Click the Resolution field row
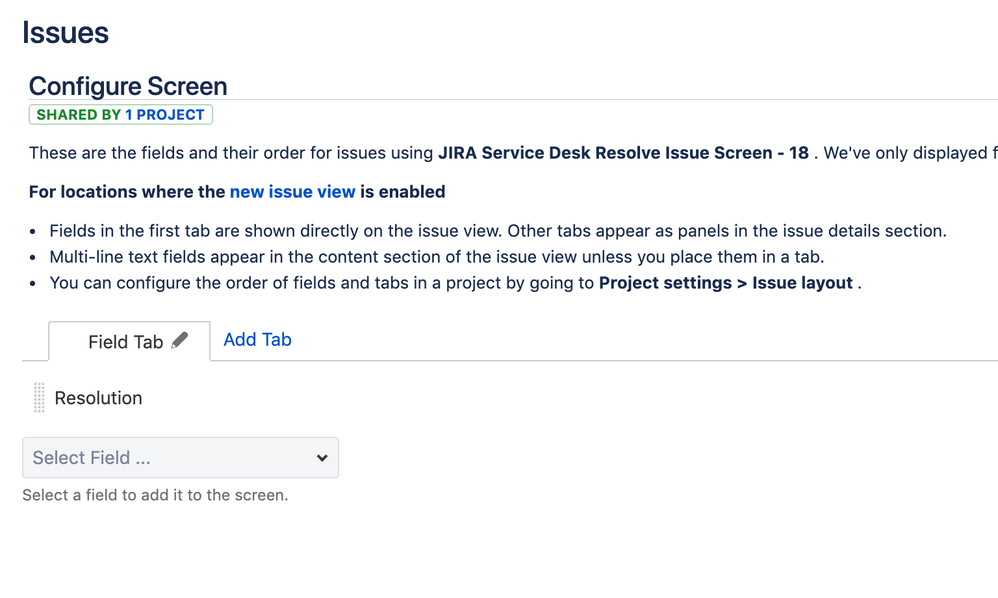Image resolution: width=998 pixels, height=598 pixels. pyautogui.click(x=98, y=398)
